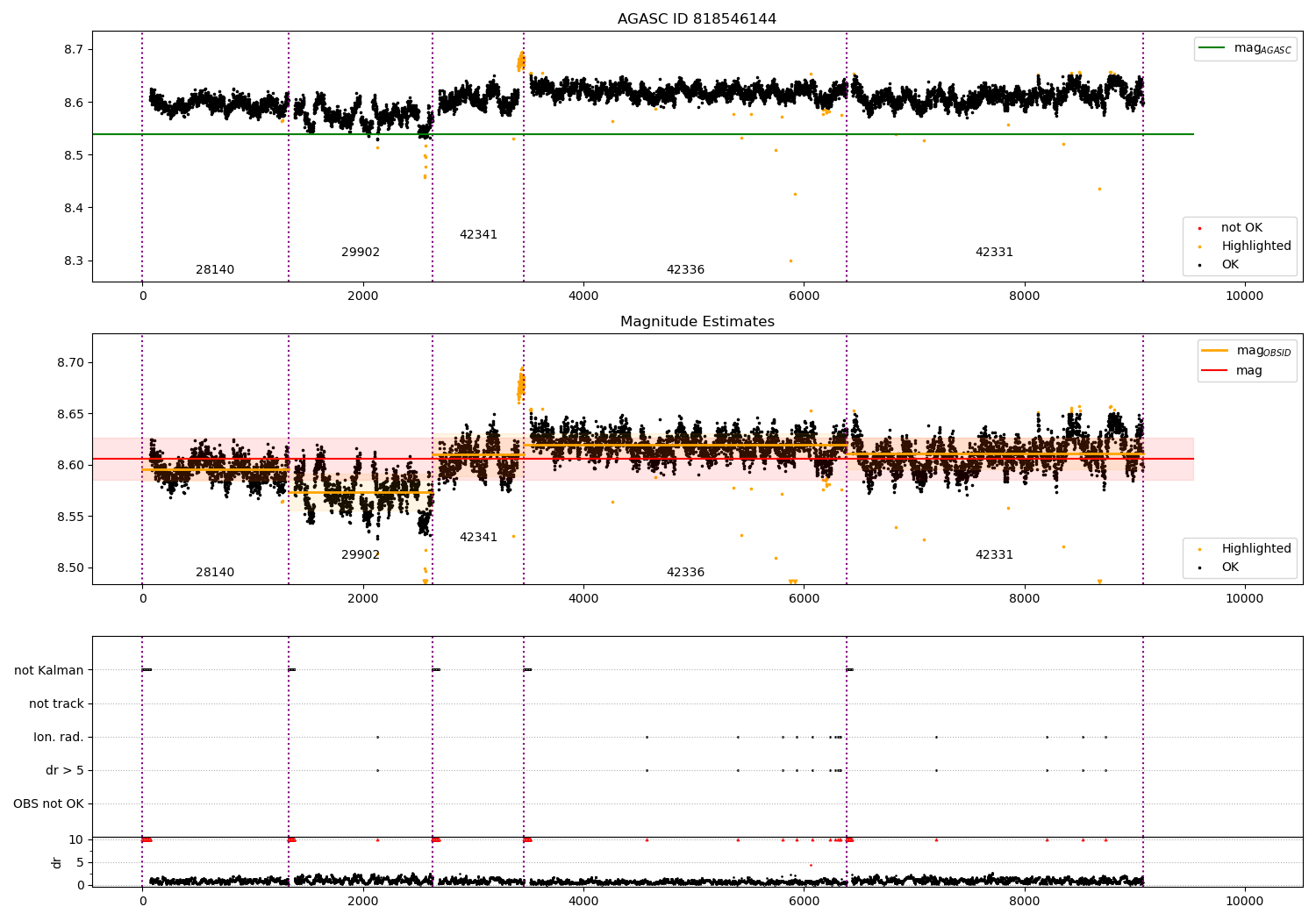Viewport: 1316px width, 921px height.
Task: Click obsid label 29902 in top plot
Action: pyautogui.click(x=361, y=253)
